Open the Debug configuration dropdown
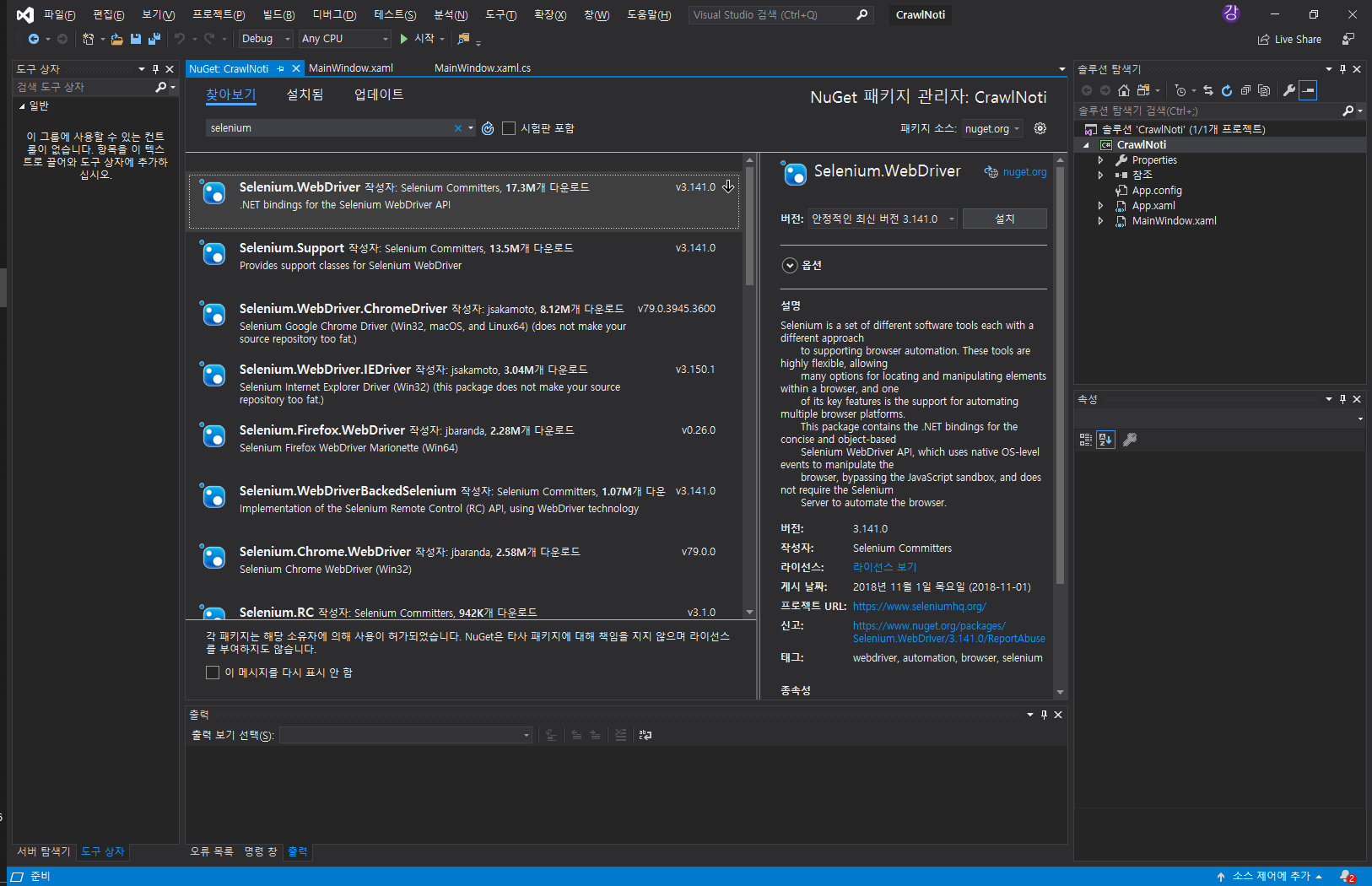 coord(265,39)
